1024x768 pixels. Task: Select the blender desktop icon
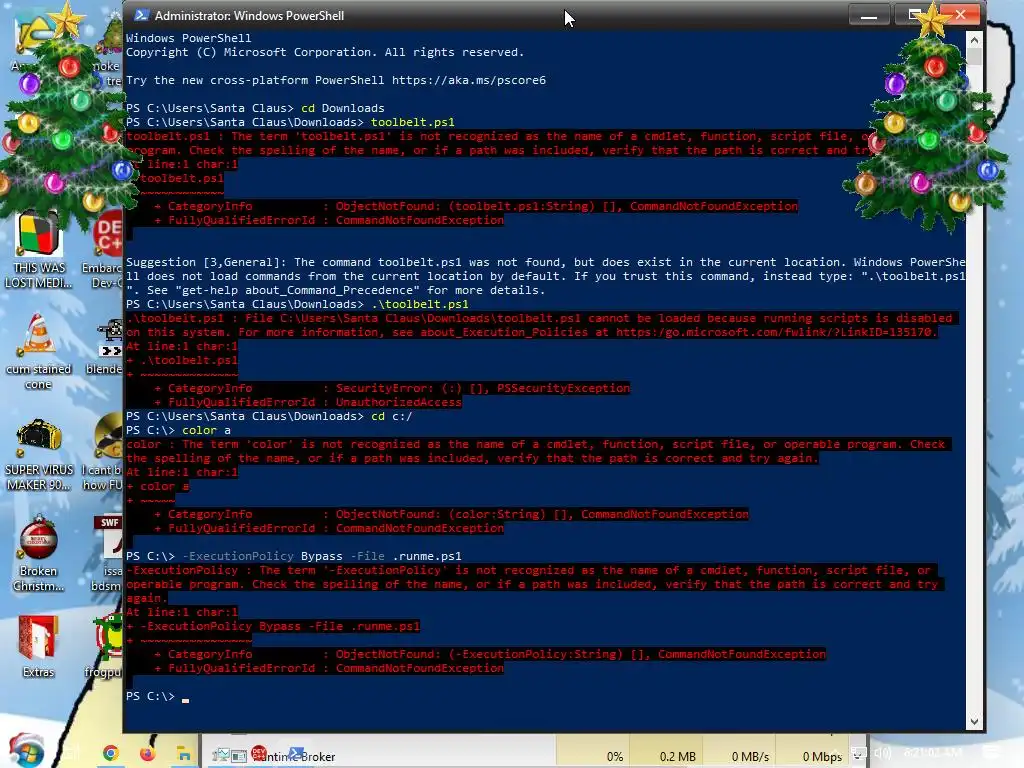tap(106, 349)
